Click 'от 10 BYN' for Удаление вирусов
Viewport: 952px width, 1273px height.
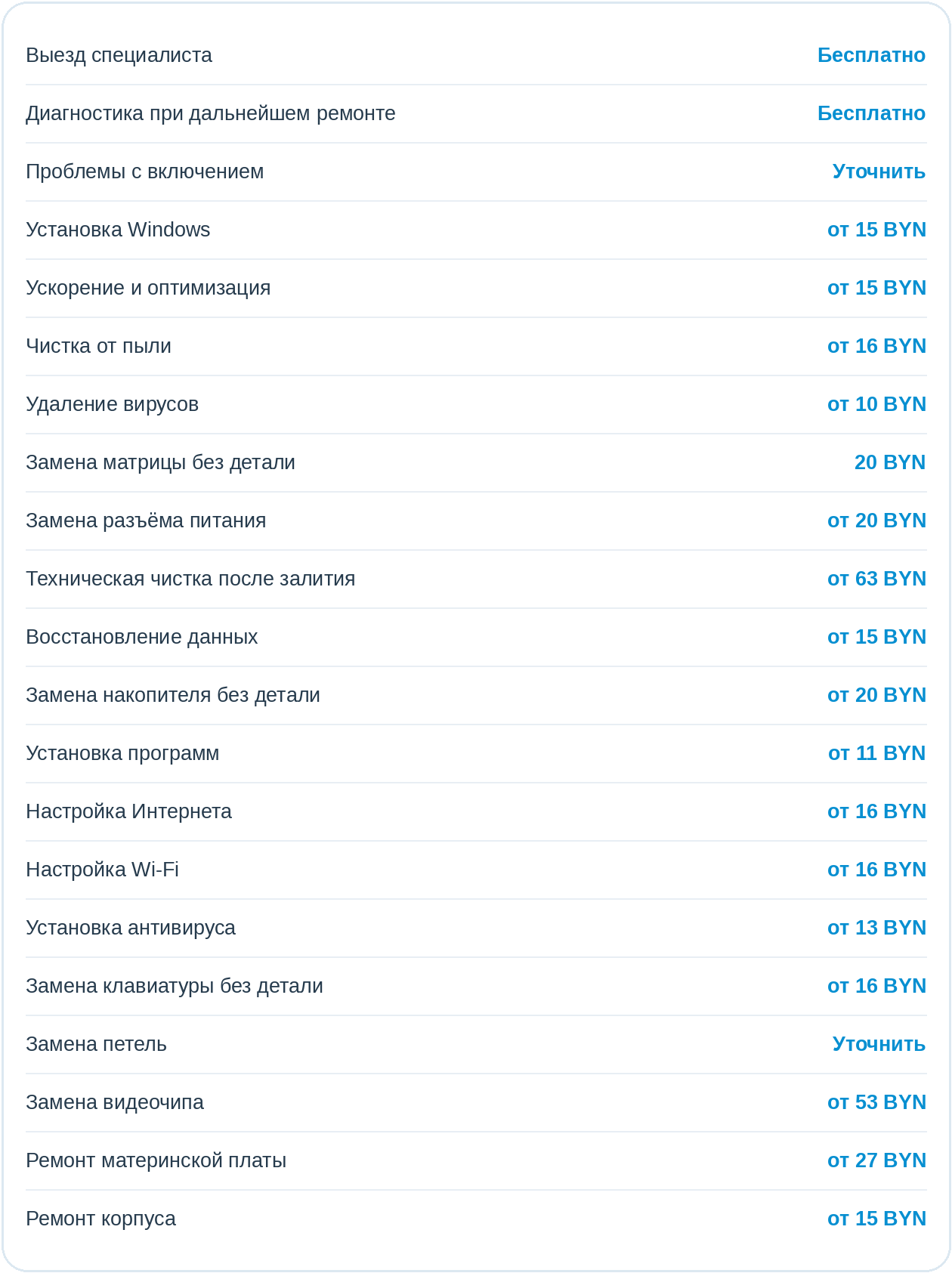[876, 404]
